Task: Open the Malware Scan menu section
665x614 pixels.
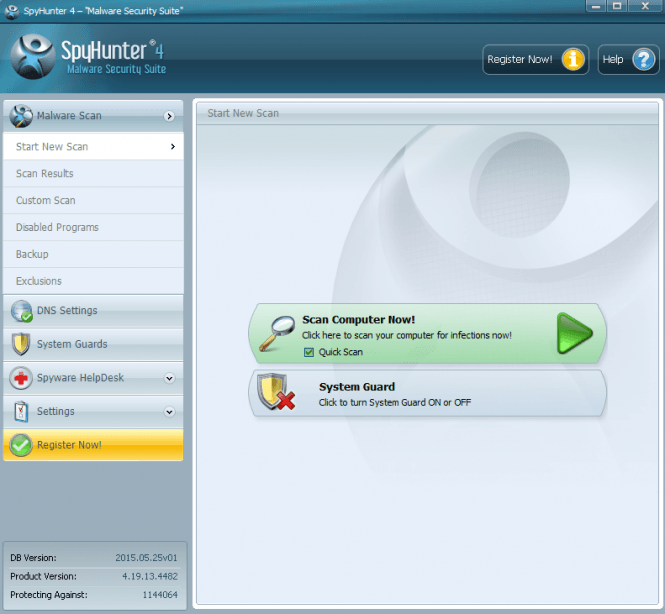Action: 93,116
